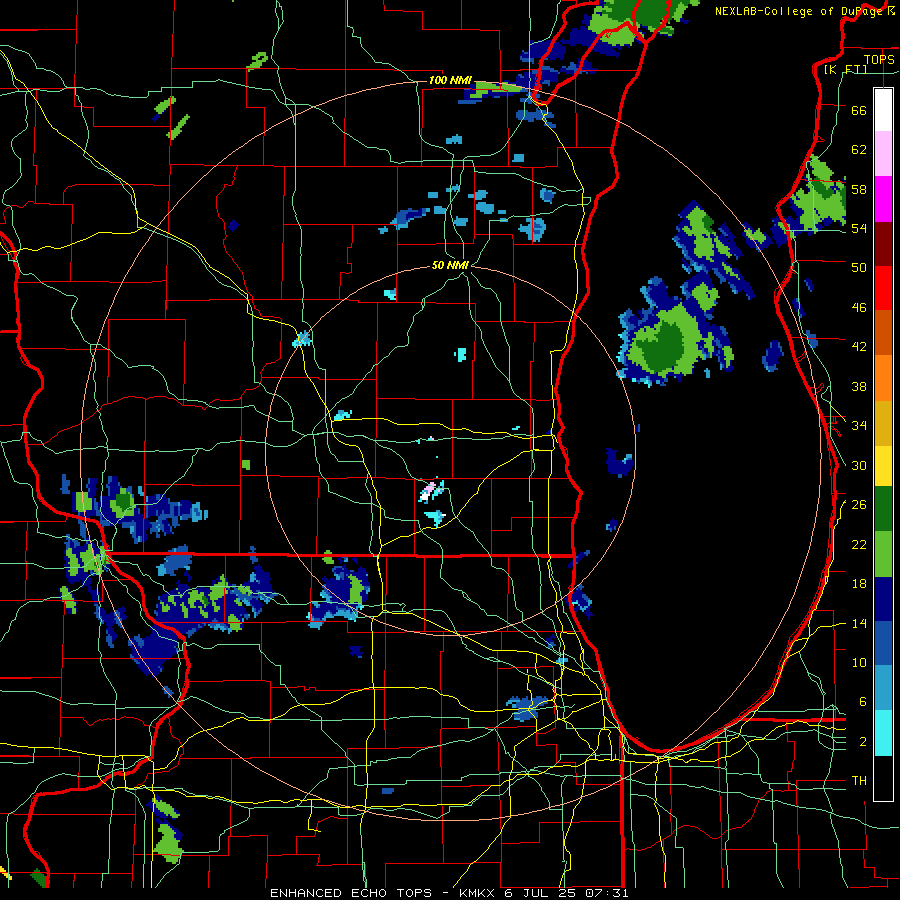This screenshot has width=900, height=900.
Task: Click the 50 NMI range ring label
Action: 450,265
